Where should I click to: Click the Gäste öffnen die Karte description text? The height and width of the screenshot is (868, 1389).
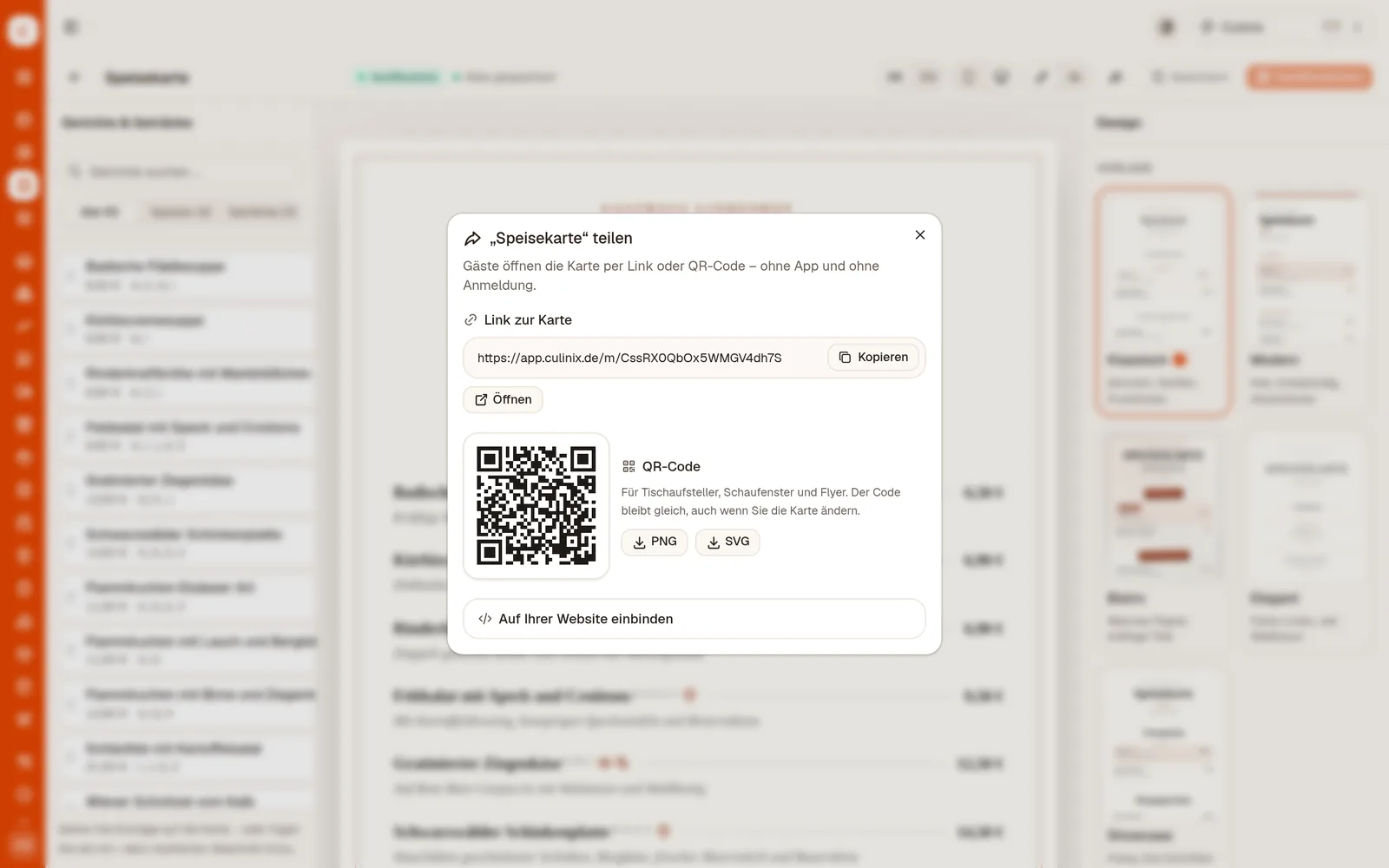[x=671, y=275]
